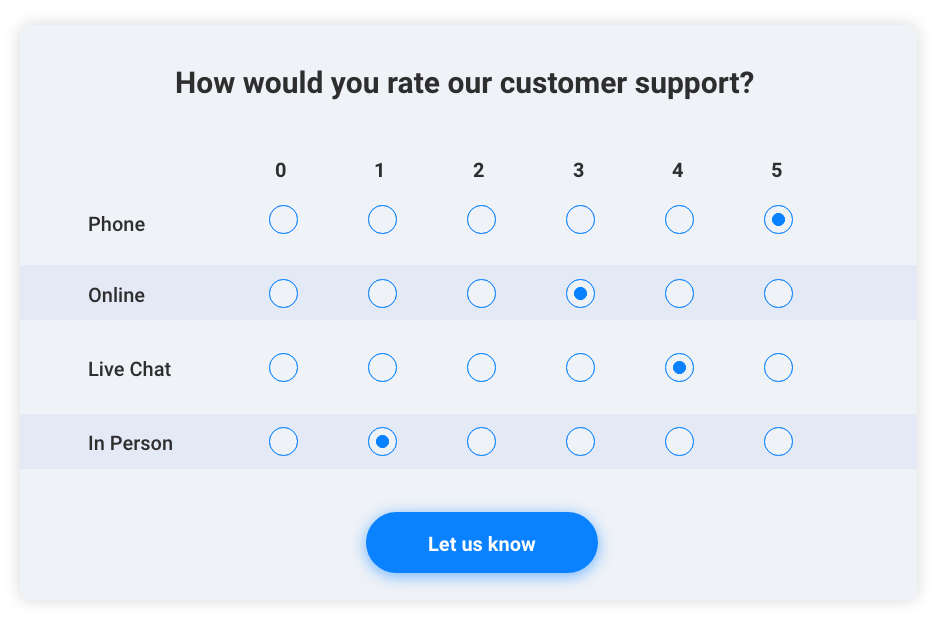Select rating 4 for In Person
The width and height of the screenshot is (949, 636).
pyautogui.click(x=679, y=442)
